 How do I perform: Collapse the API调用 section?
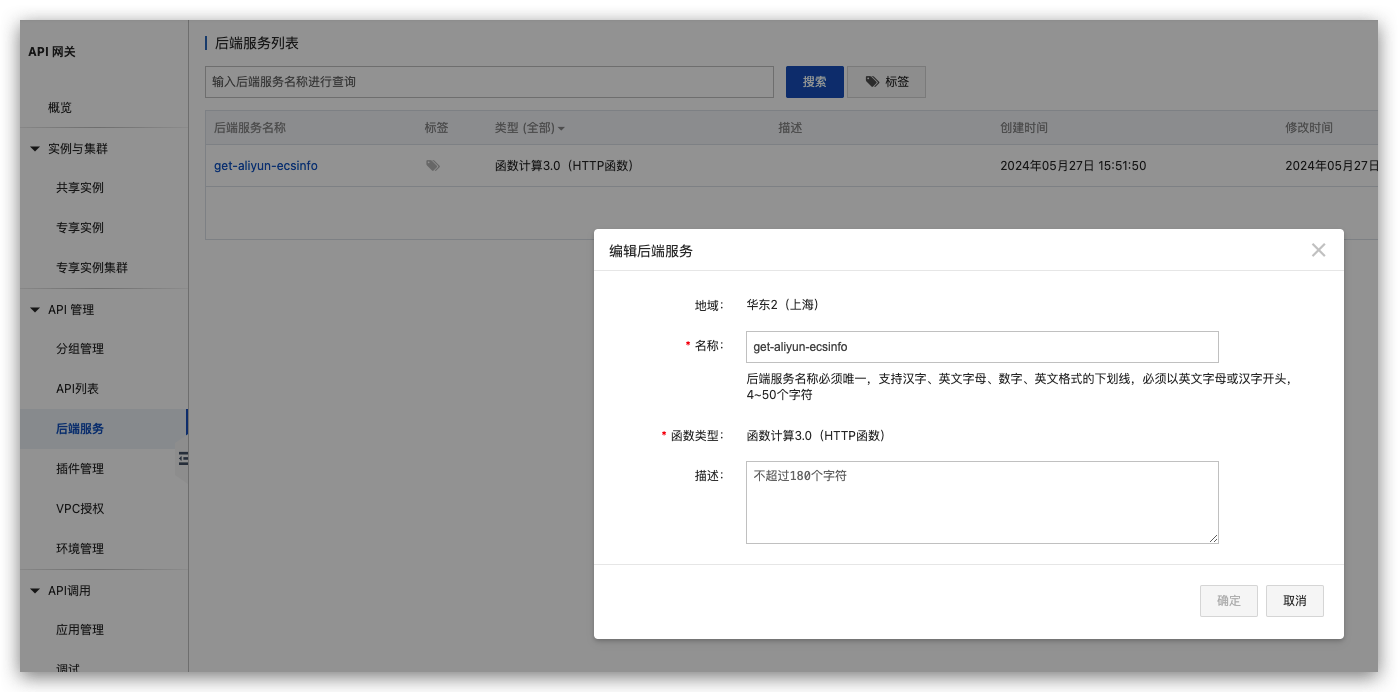[35, 591]
